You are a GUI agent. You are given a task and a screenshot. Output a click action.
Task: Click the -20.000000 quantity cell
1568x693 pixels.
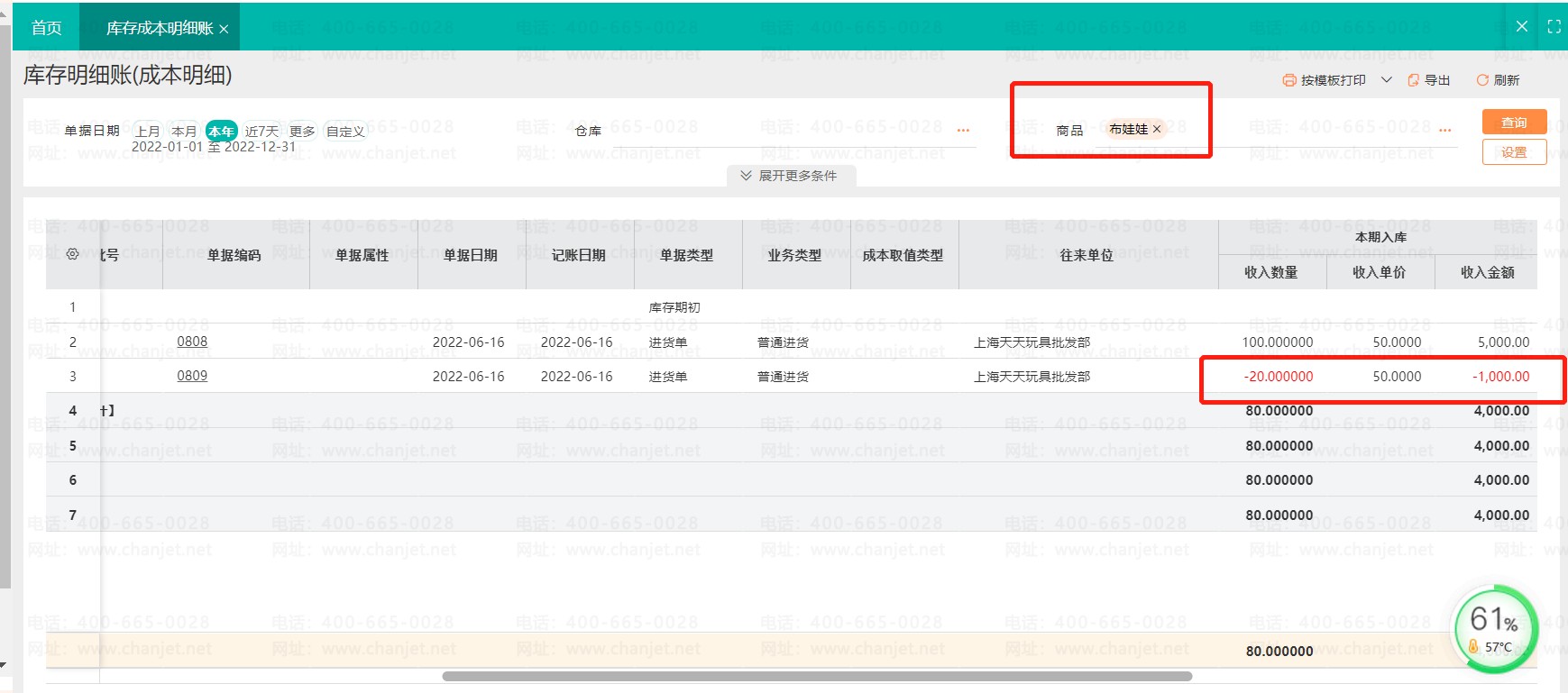[x=1279, y=377]
